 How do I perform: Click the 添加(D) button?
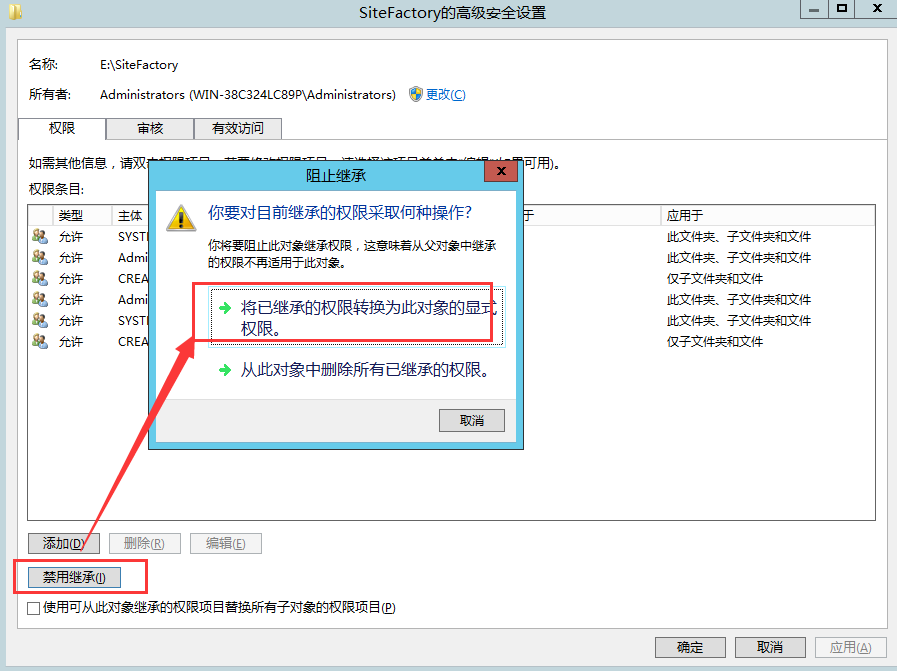click(63, 543)
